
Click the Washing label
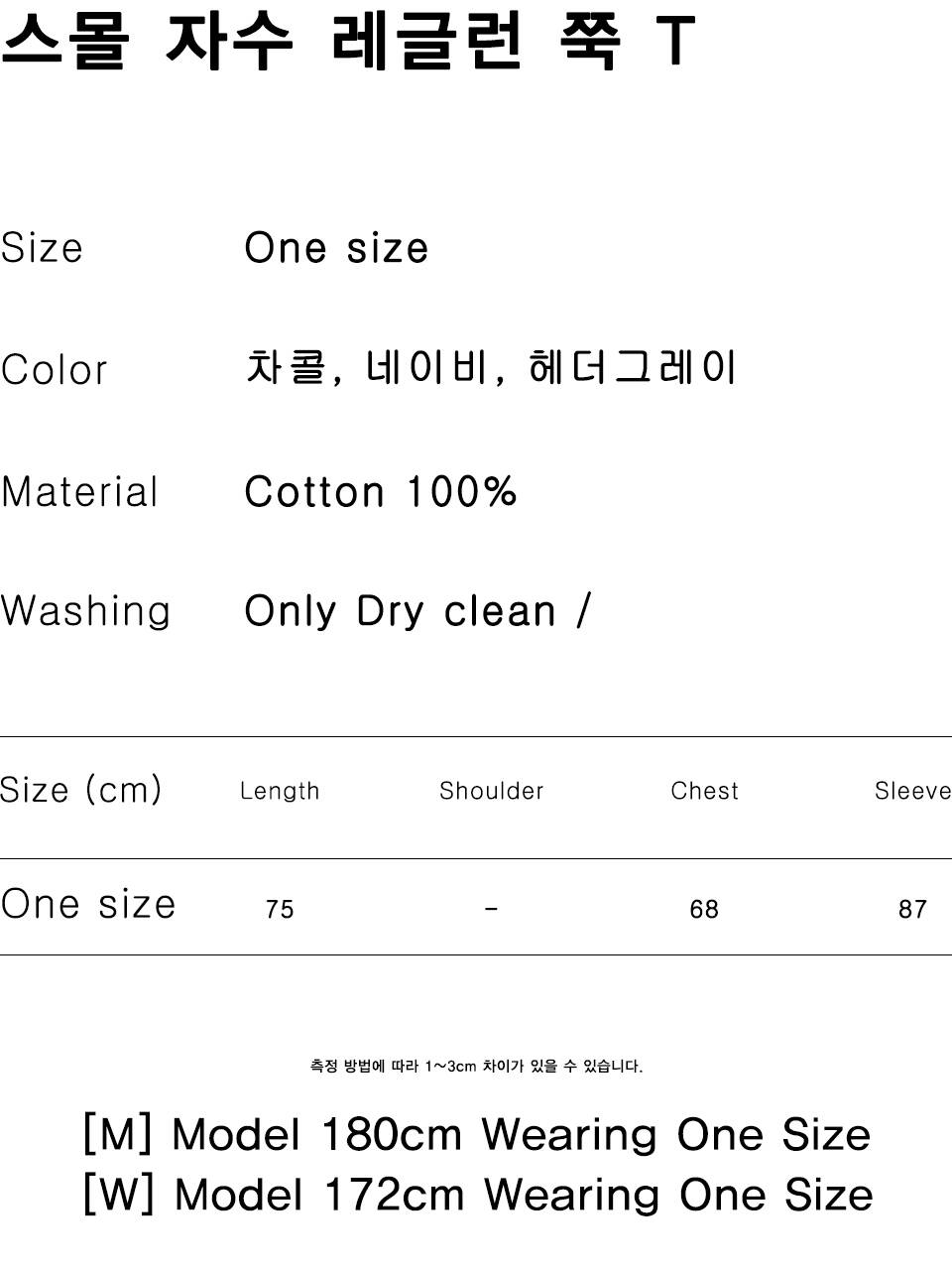pos(85,611)
